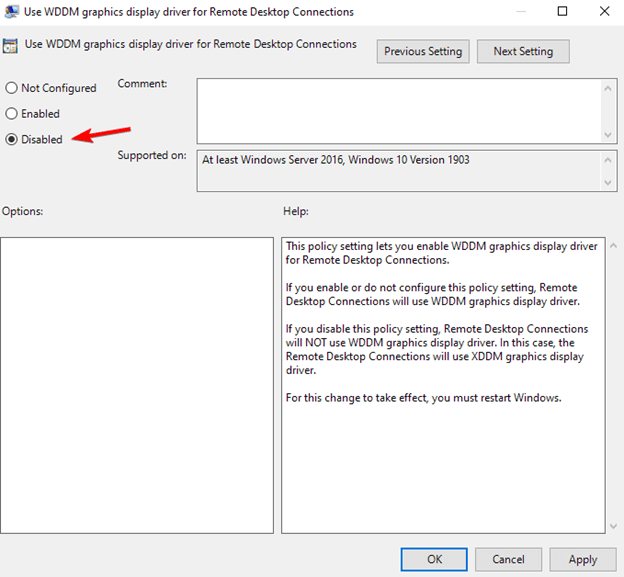Click the policy setting icon beside heading
Screen dimensions: 624x577
pos(10,46)
